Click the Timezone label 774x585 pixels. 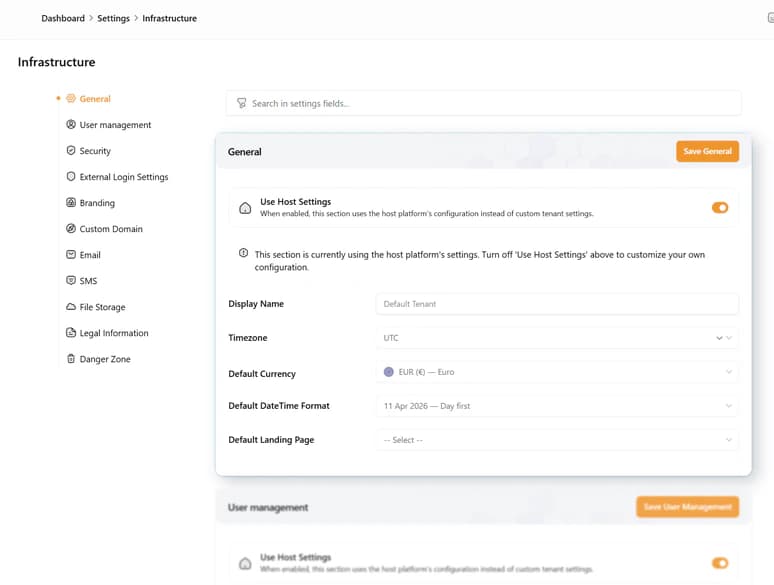(x=247, y=338)
